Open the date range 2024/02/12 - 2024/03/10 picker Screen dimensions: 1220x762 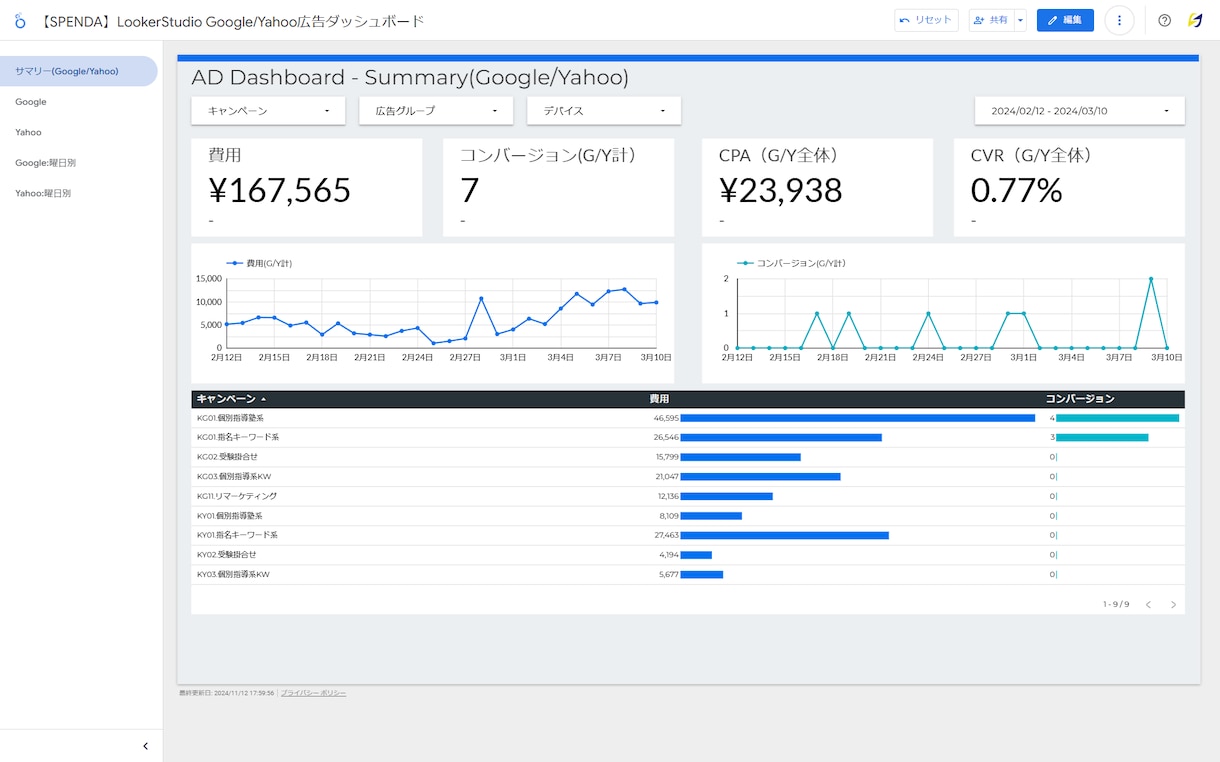pos(1080,111)
